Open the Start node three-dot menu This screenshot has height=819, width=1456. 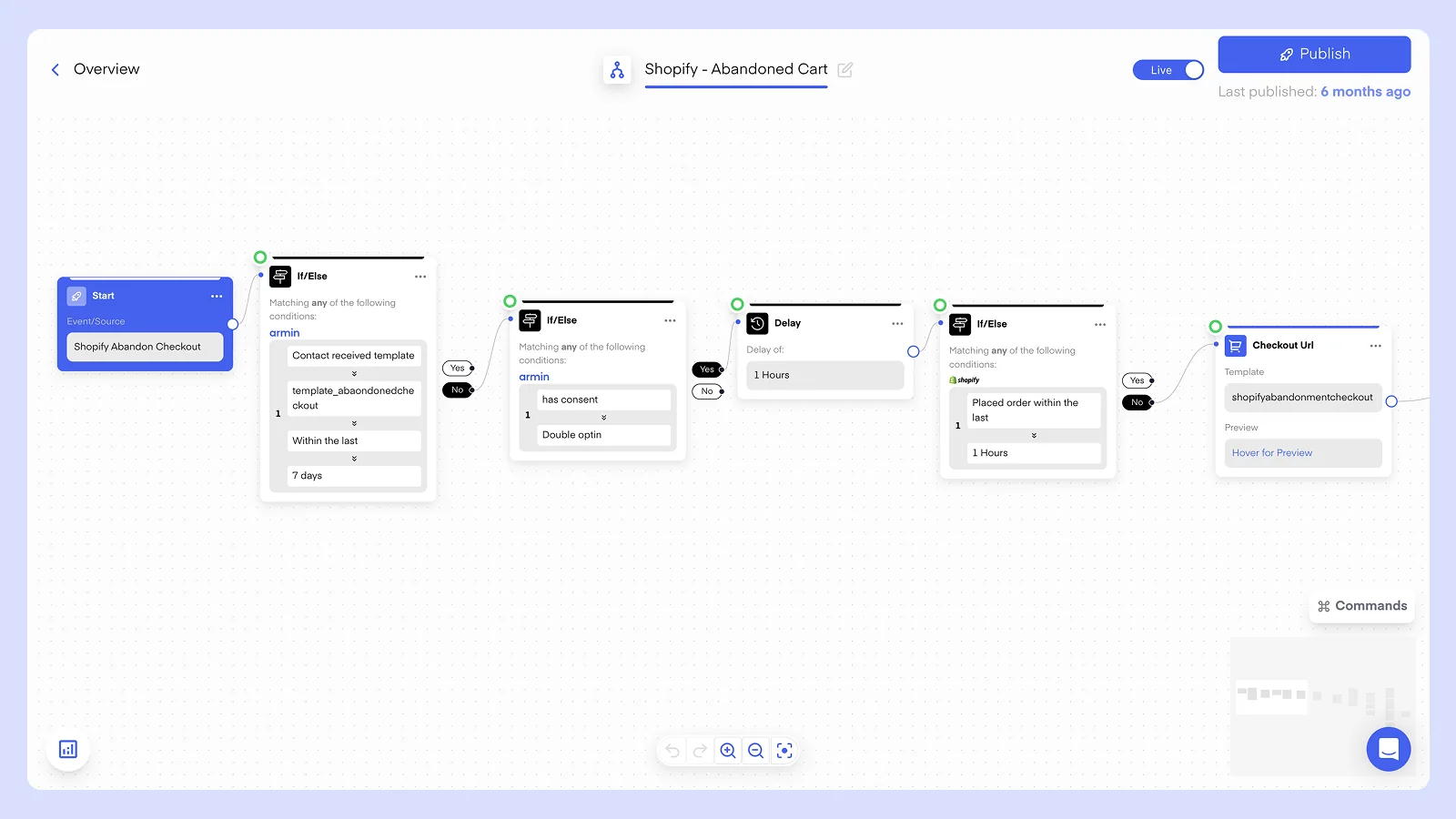217,297
